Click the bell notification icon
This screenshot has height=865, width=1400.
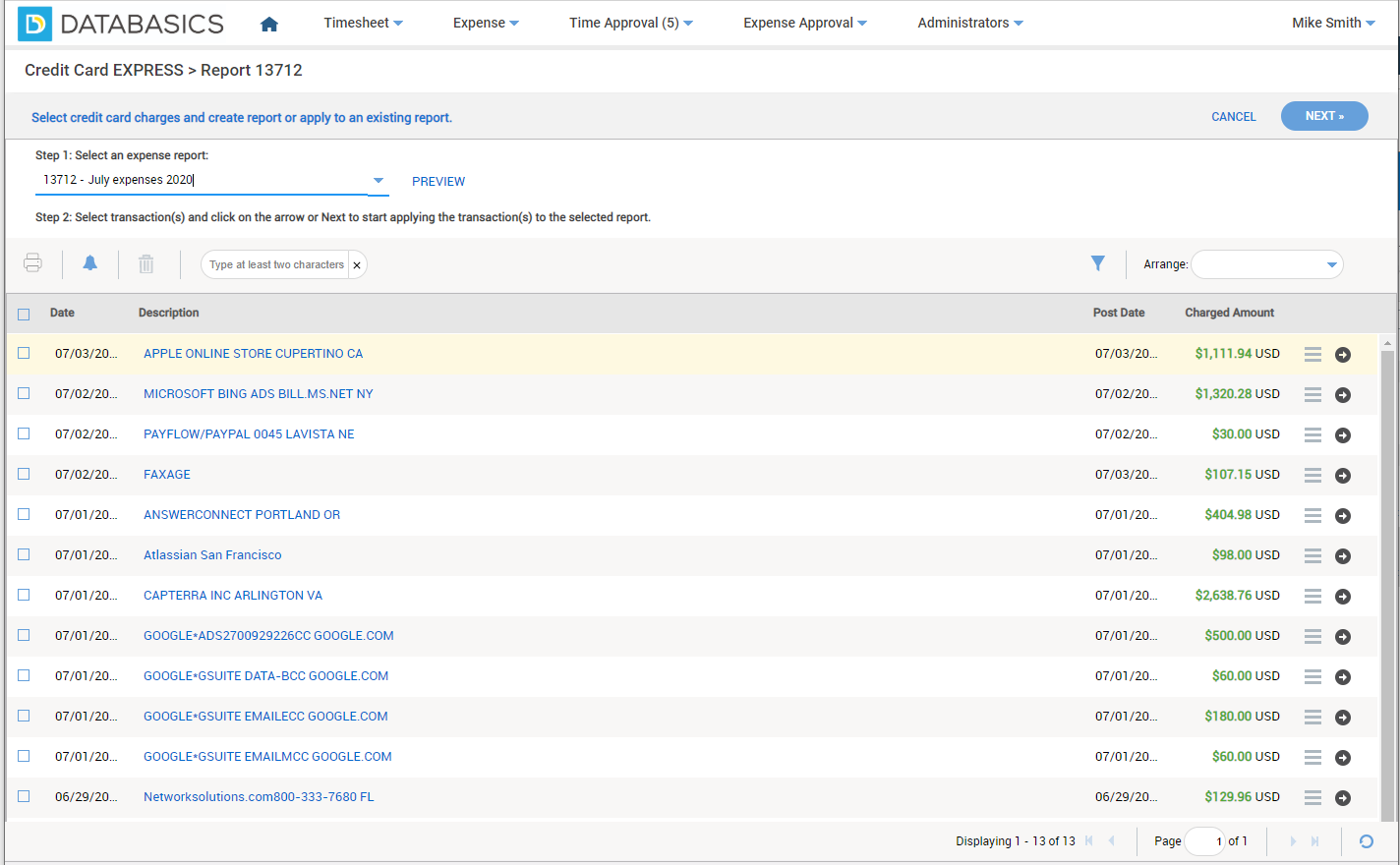89,262
